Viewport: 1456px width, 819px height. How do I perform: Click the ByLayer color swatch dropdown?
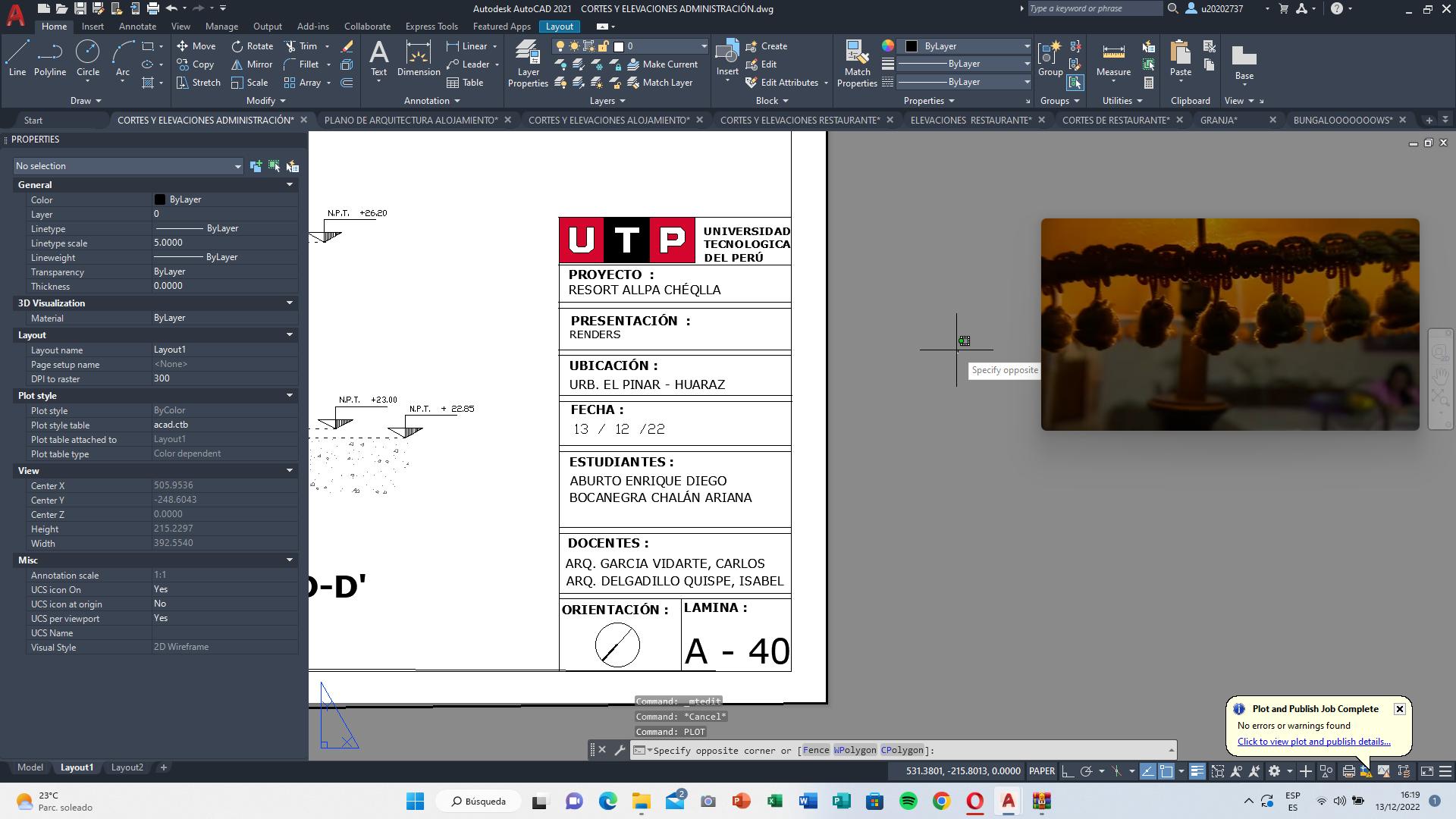tap(1027, 46)
